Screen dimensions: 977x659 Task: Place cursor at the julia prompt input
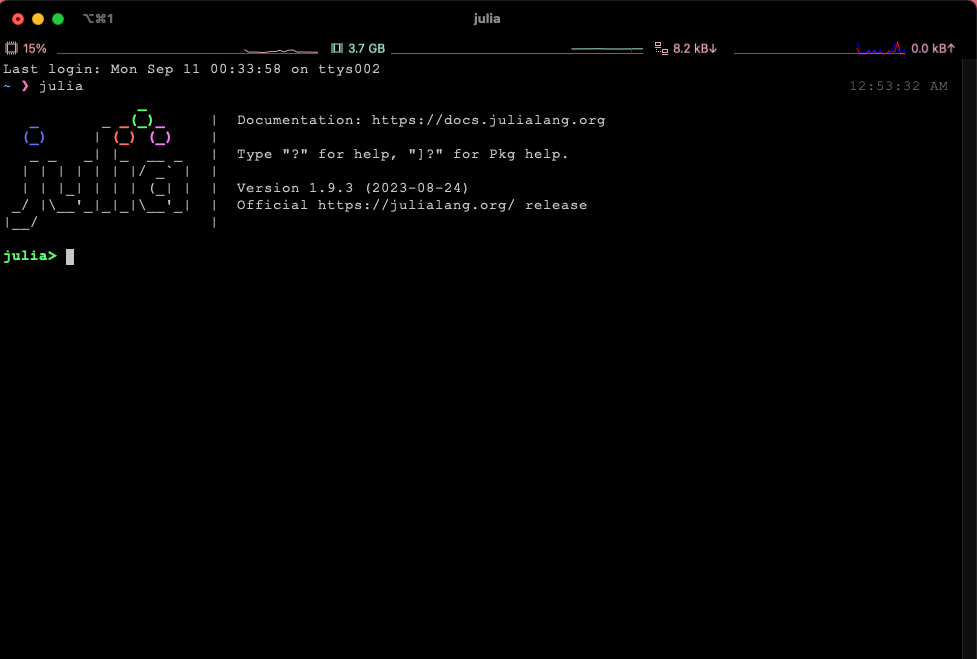(70, 257)
